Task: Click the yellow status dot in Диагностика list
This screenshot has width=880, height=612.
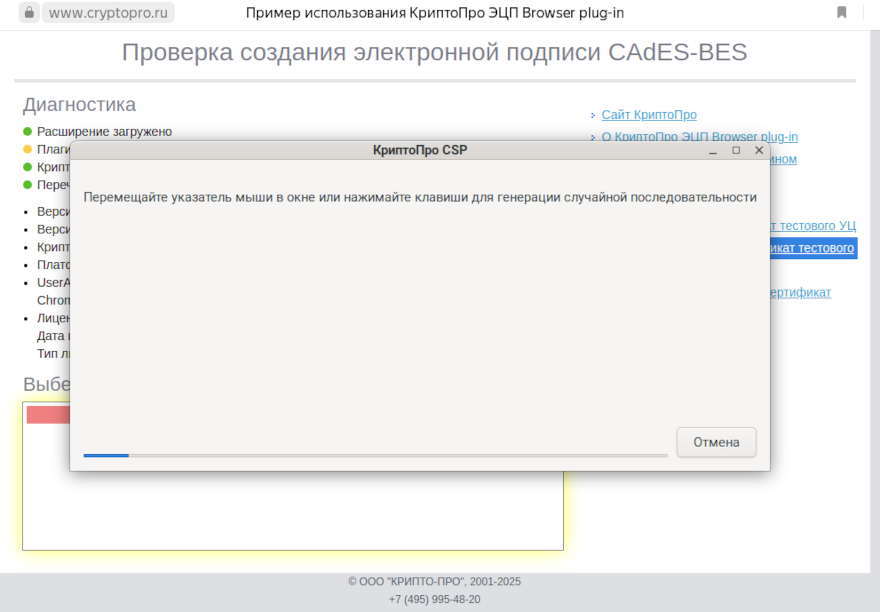Action: tap(26, 149)
